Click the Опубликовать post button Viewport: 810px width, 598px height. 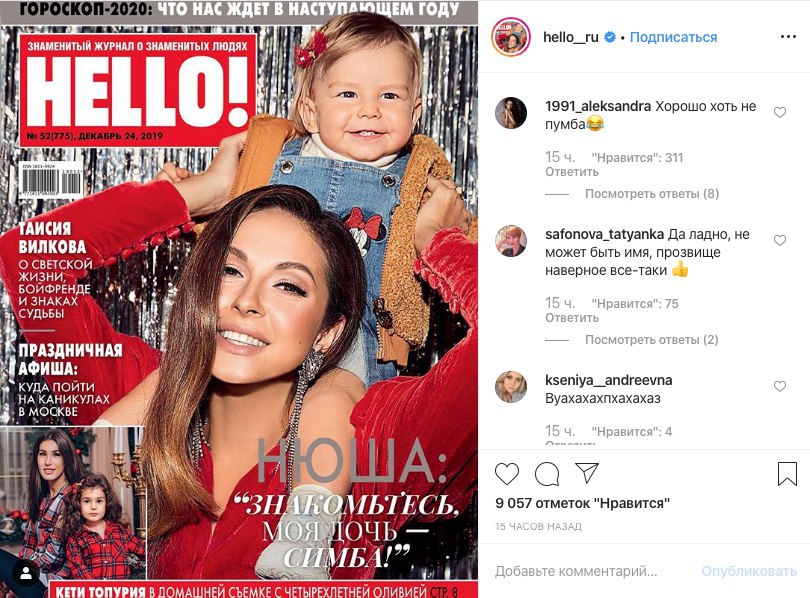(749, 571)
